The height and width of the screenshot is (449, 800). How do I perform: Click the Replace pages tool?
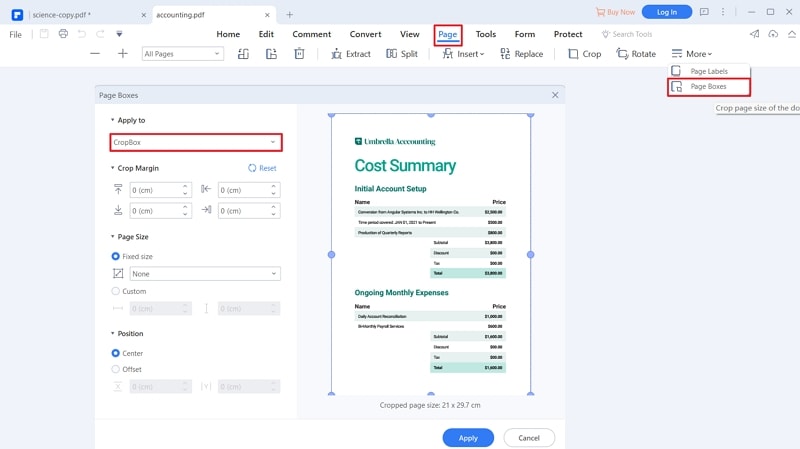521,54
